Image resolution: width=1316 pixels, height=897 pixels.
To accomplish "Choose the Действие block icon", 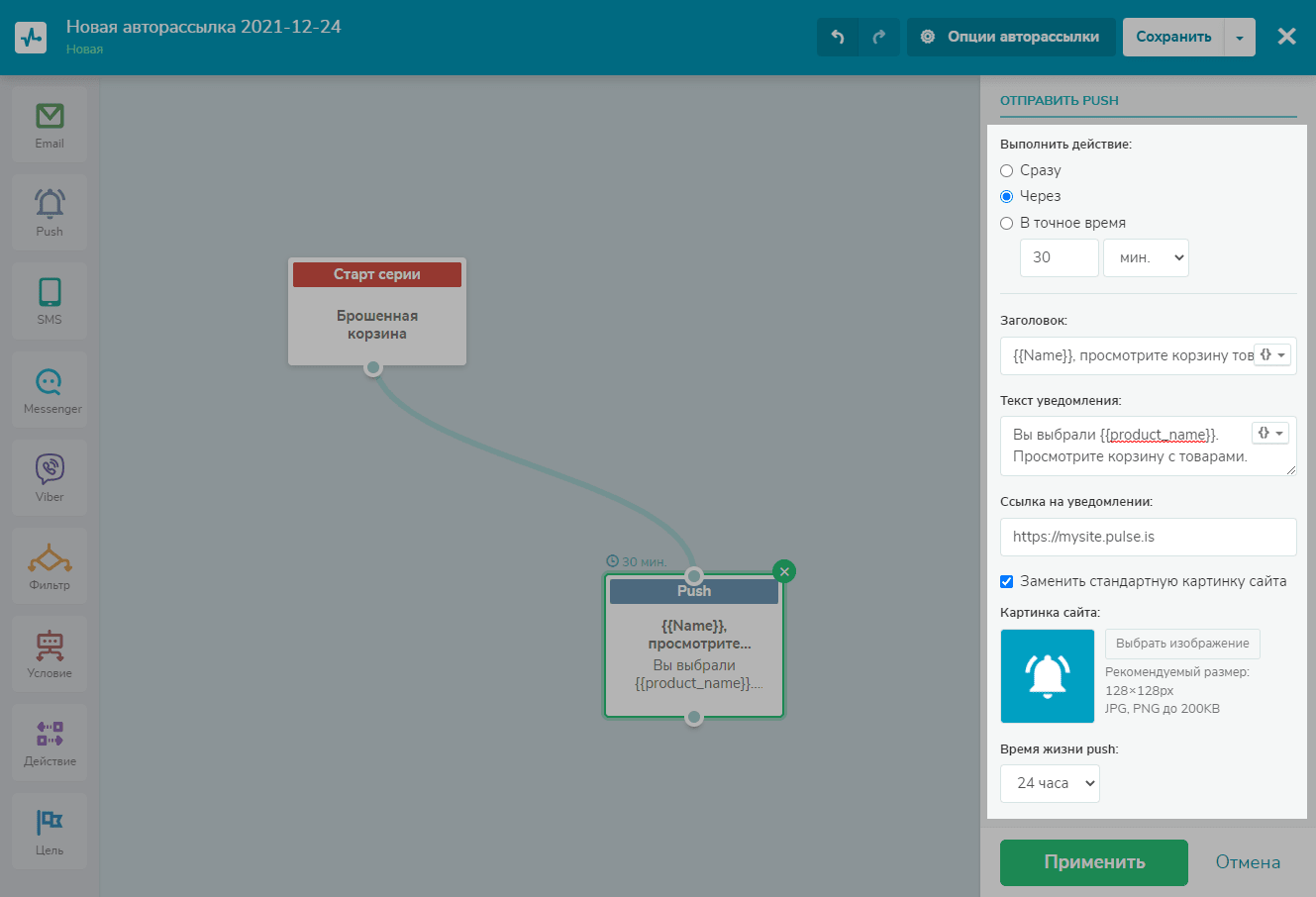I will pyautogui.click(x=50, y=743).
